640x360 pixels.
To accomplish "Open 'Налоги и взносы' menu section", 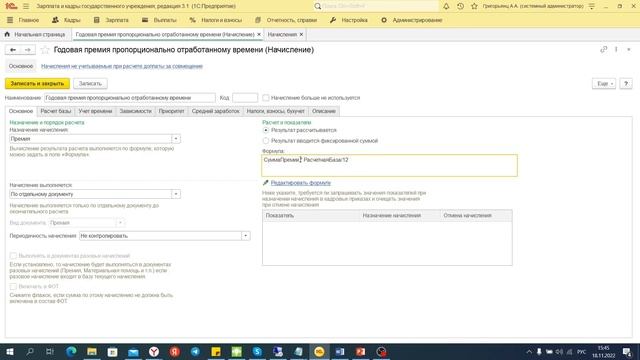I will pyautogui.click(x=216, y=20).
